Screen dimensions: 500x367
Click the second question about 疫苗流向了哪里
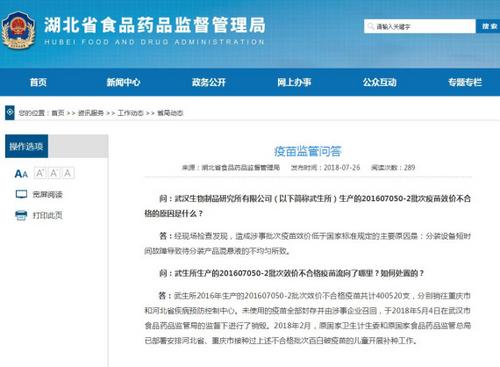291,273
